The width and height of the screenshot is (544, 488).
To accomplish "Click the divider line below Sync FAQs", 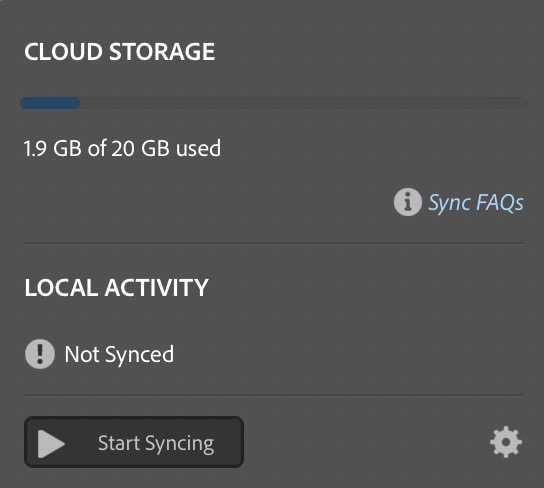I will pos(274,243).
